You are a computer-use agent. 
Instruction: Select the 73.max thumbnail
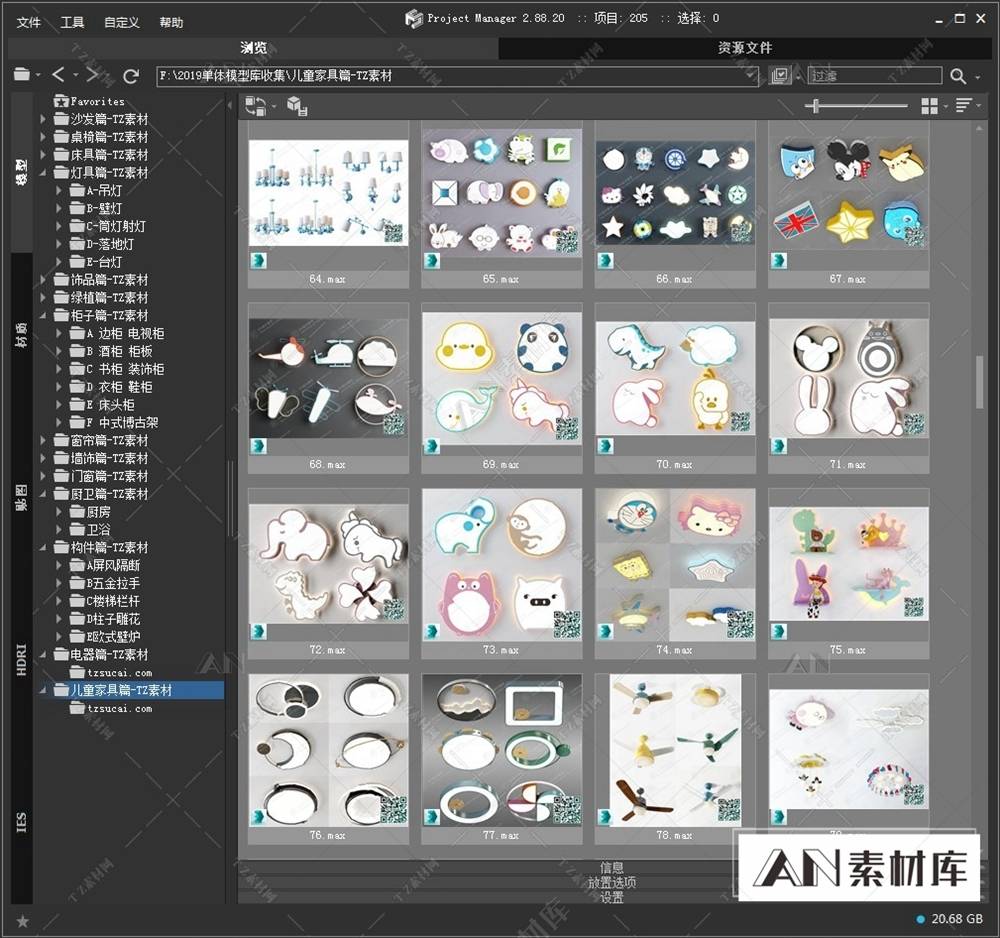click(501, 564)
